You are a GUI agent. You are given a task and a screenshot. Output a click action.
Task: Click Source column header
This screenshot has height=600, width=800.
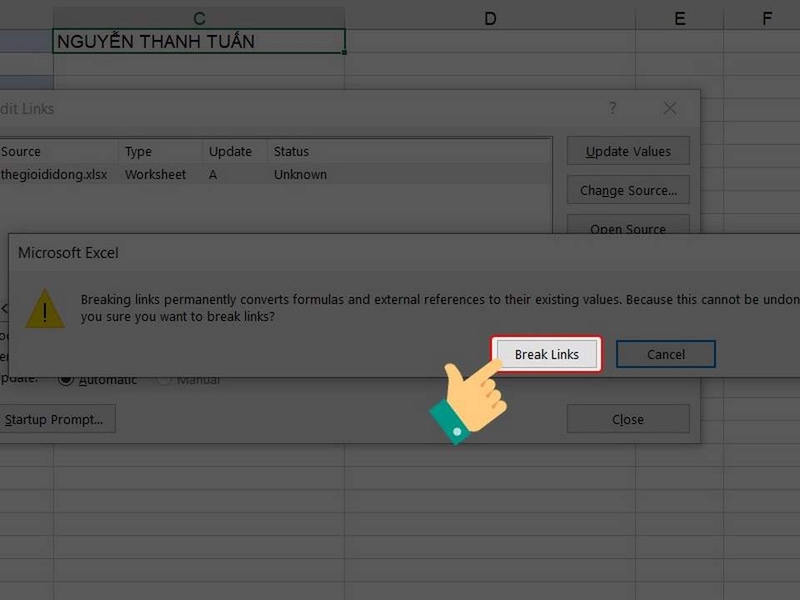pos(59,152)
